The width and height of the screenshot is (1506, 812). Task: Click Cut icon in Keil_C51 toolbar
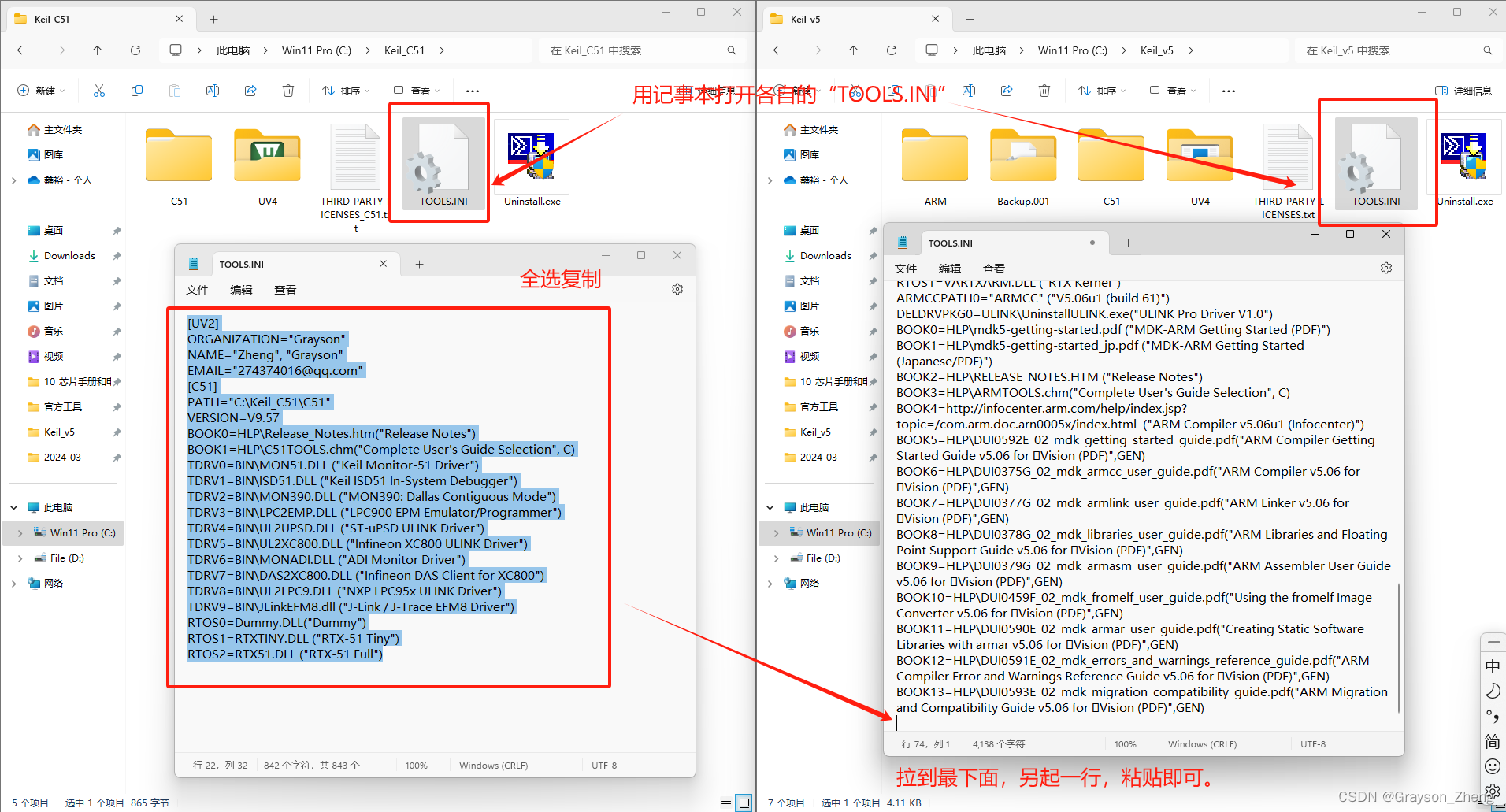click(99, 91)
